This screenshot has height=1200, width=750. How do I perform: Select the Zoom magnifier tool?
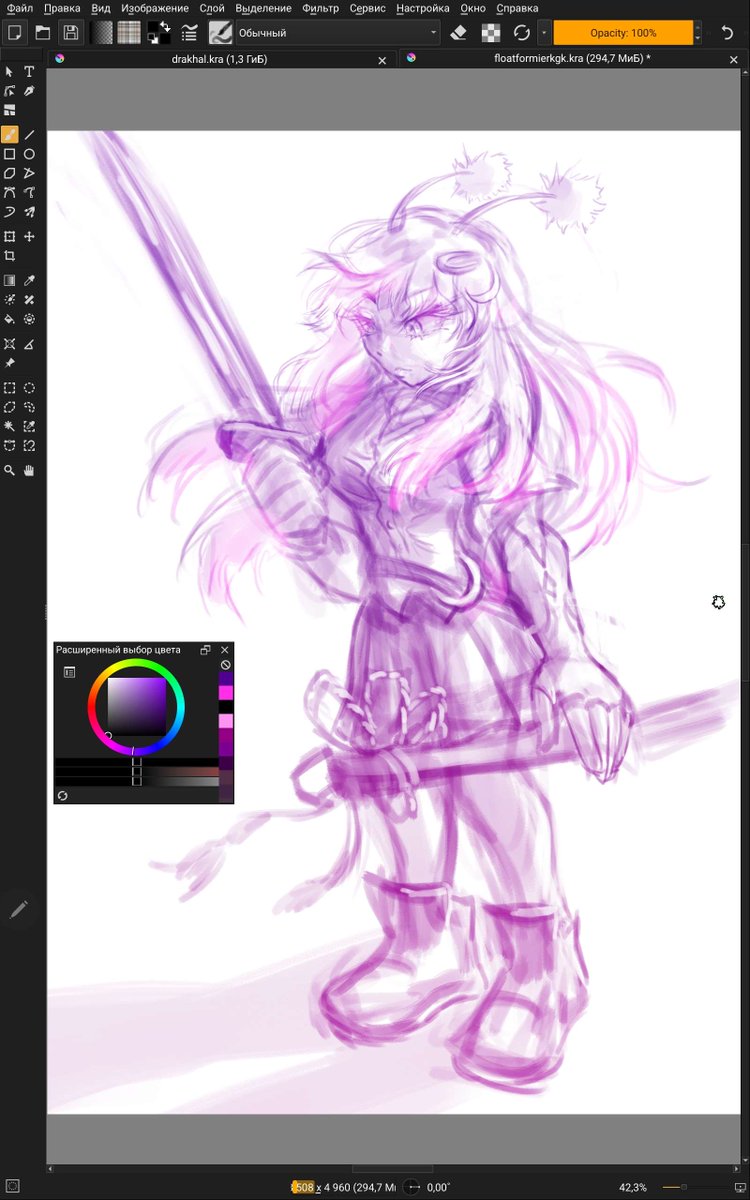[x=9, y=470]
